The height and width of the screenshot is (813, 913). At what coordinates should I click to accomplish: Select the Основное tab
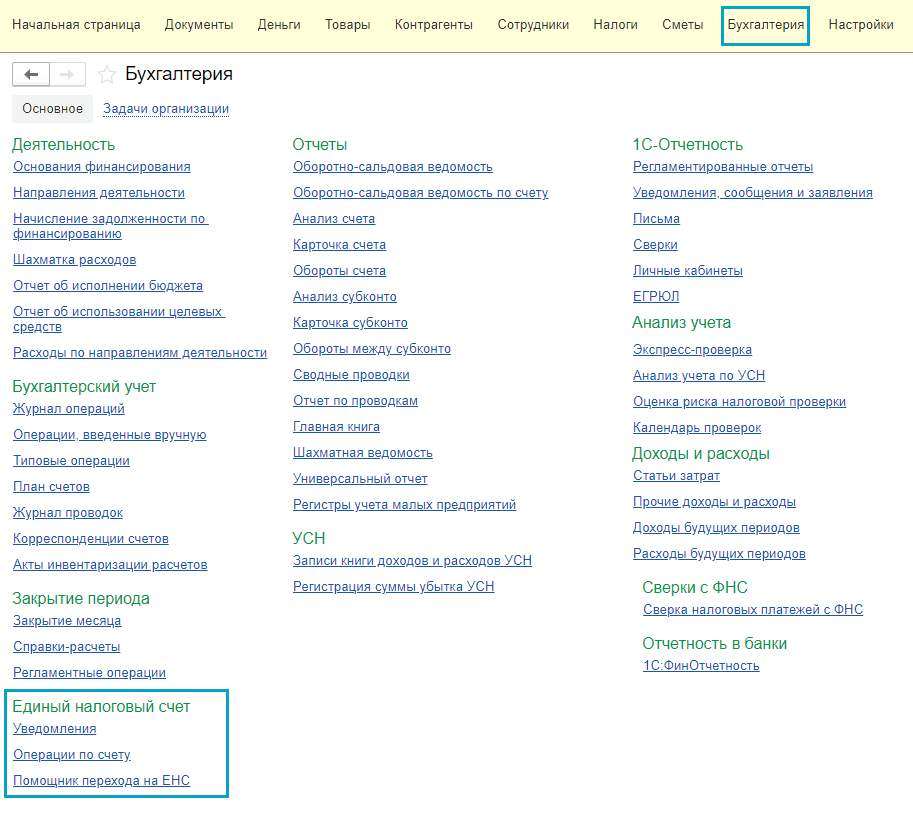52,109
